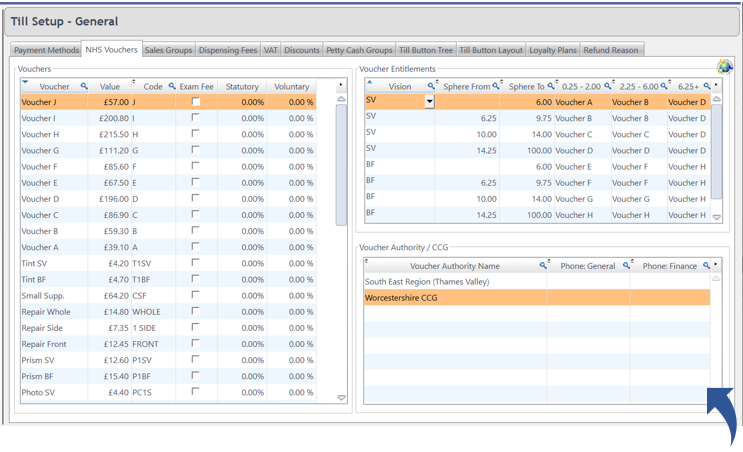Click Voucher Entitlements scroll up arrow
This screenshot has width=743, height=452.
[x=717, y=99]
